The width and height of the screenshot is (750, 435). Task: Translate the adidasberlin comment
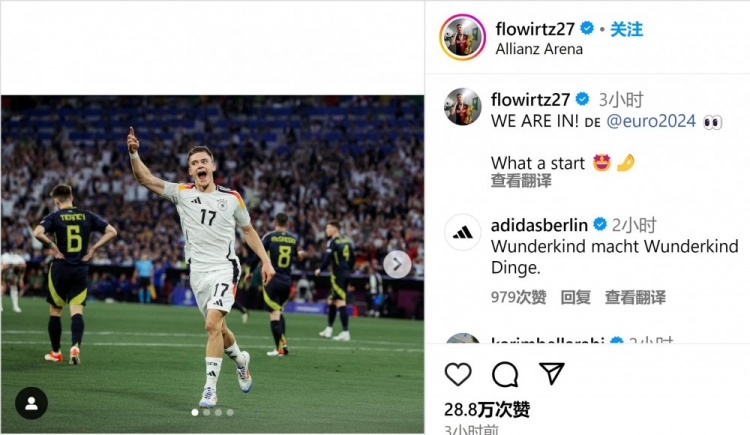(x=635, y=297)
